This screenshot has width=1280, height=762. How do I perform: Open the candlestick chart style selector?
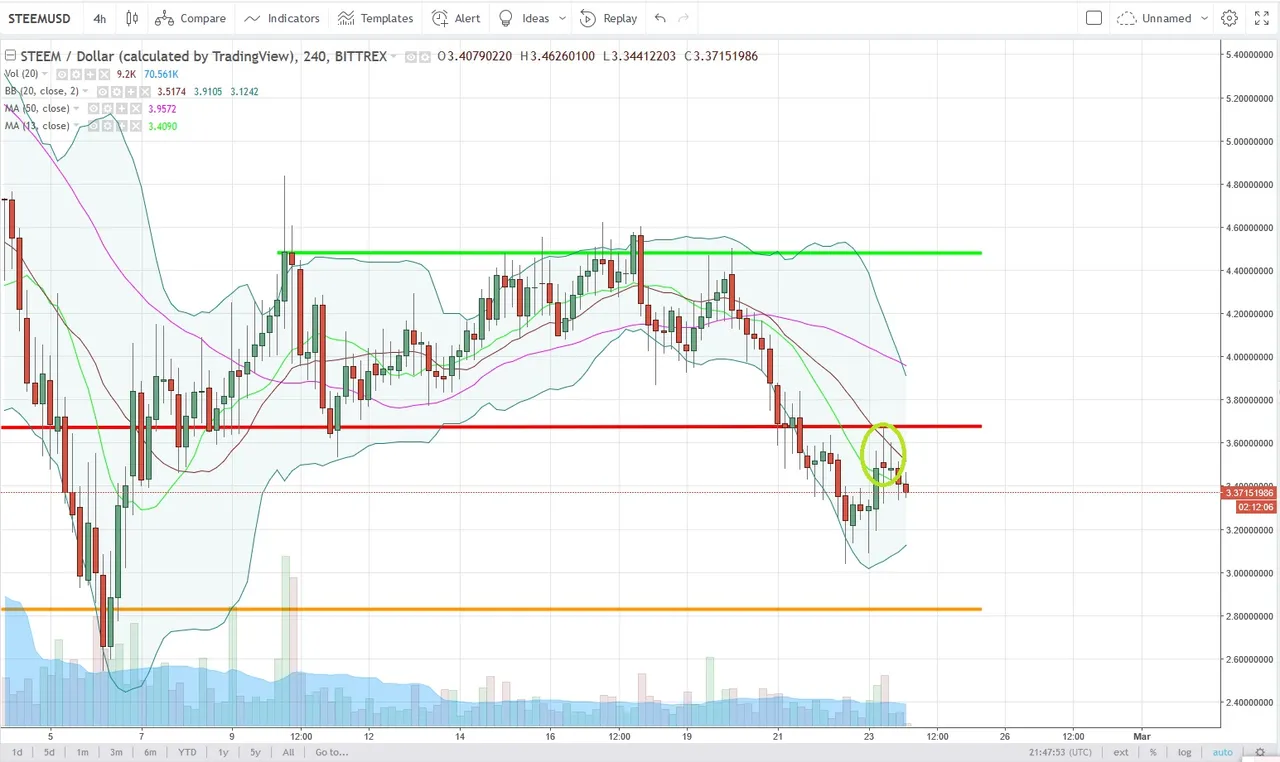pyautogui.click(x=132, y=18)
